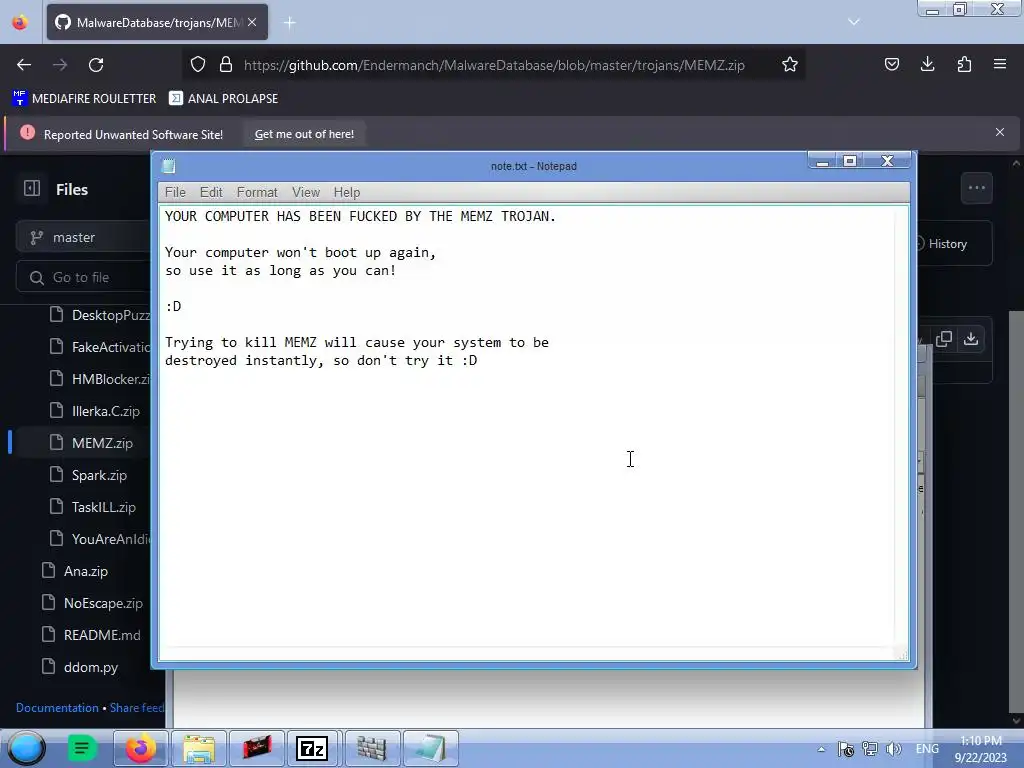Click Get me out of here!
Image resolution: width=1024 pixels, height=768 pixels.
coord(304,134)
